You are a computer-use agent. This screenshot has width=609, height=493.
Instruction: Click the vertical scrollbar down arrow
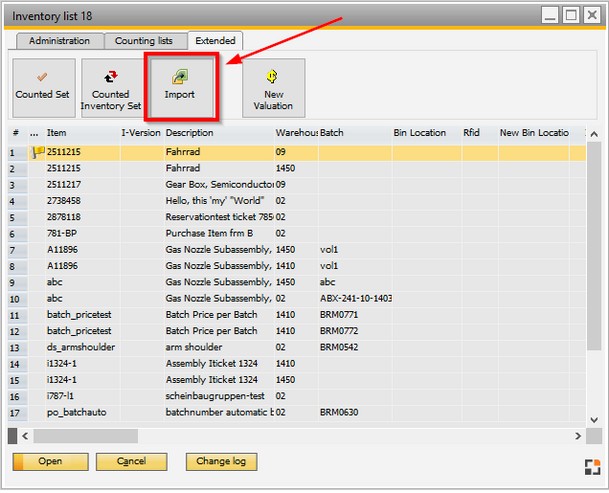click(x=593, y=420)
